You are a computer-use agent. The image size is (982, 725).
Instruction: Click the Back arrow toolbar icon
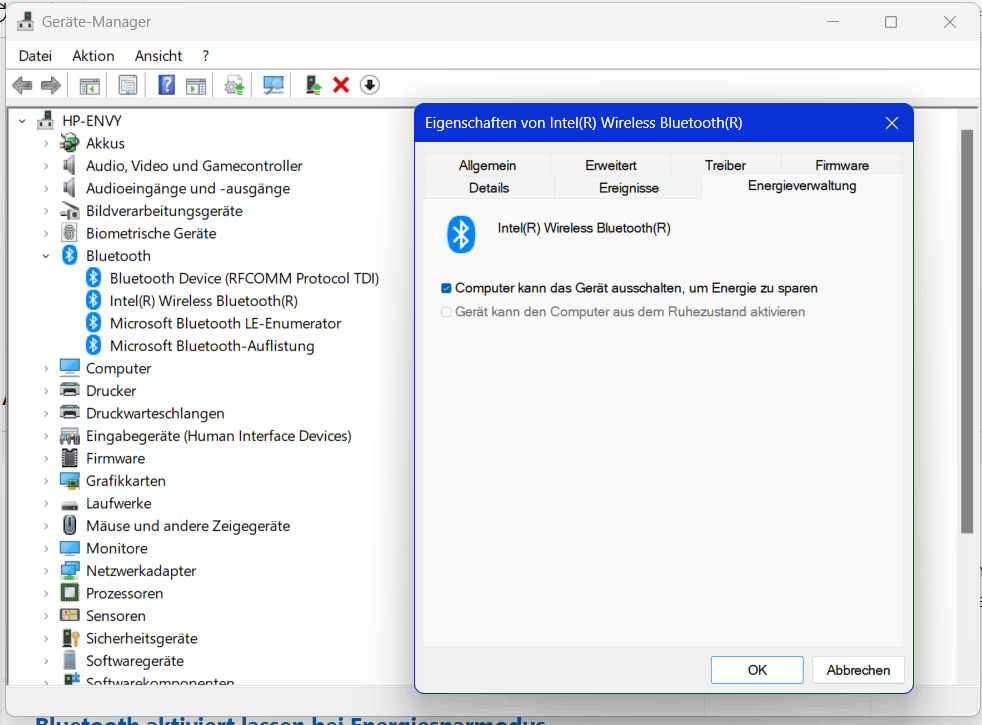[x=22, y=85]
